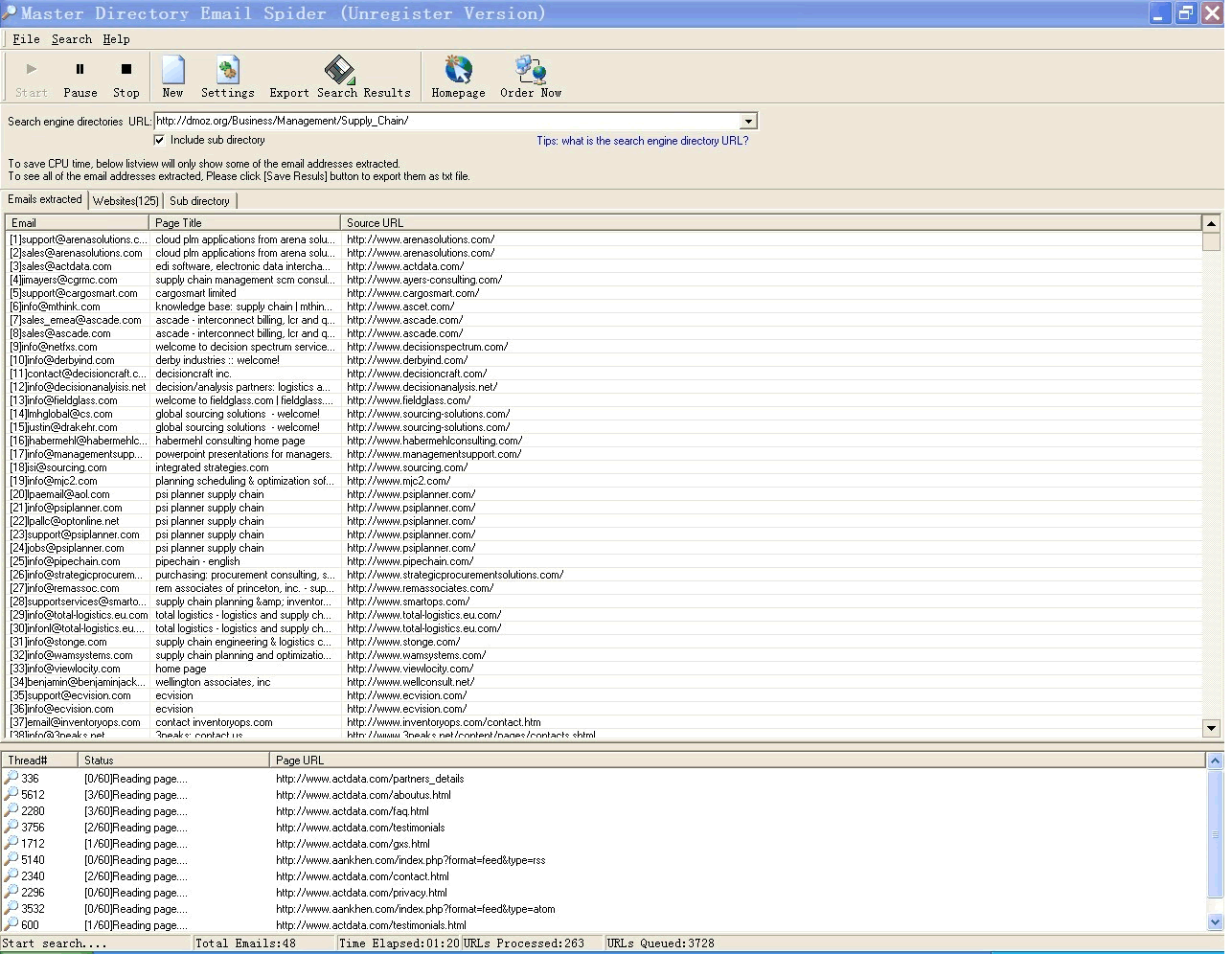
Task: Select row info@fieldglass.com
Action: tap(604, 400)
